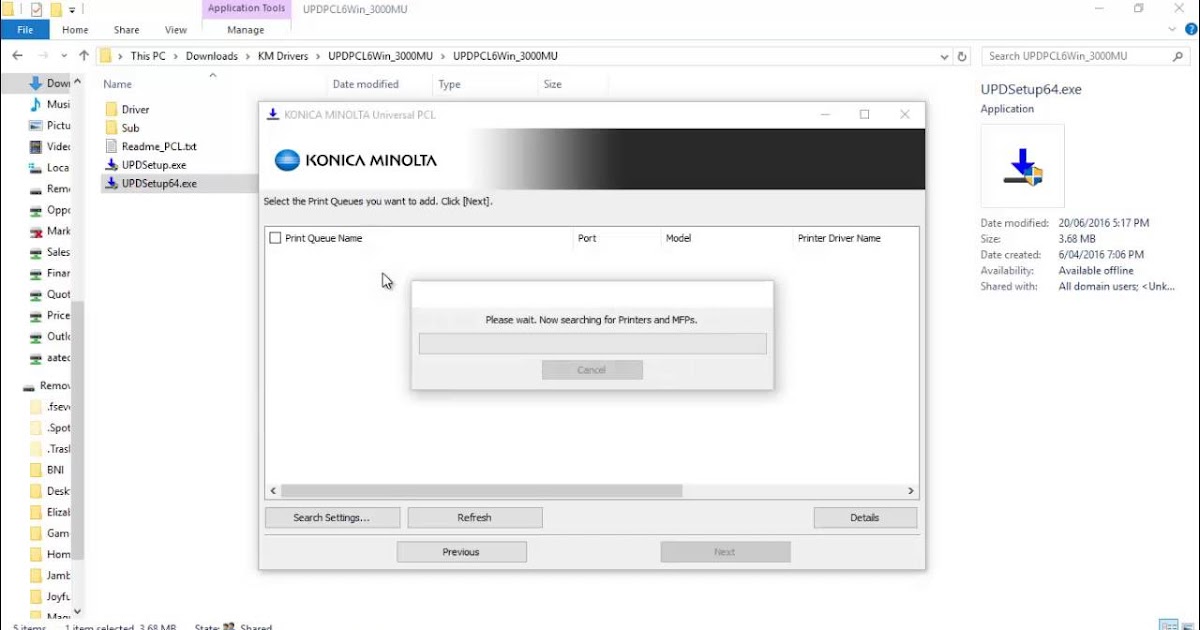Open the BNI folder in sidebar
The height and width of the screenshot is (630, 1200).
49,470
